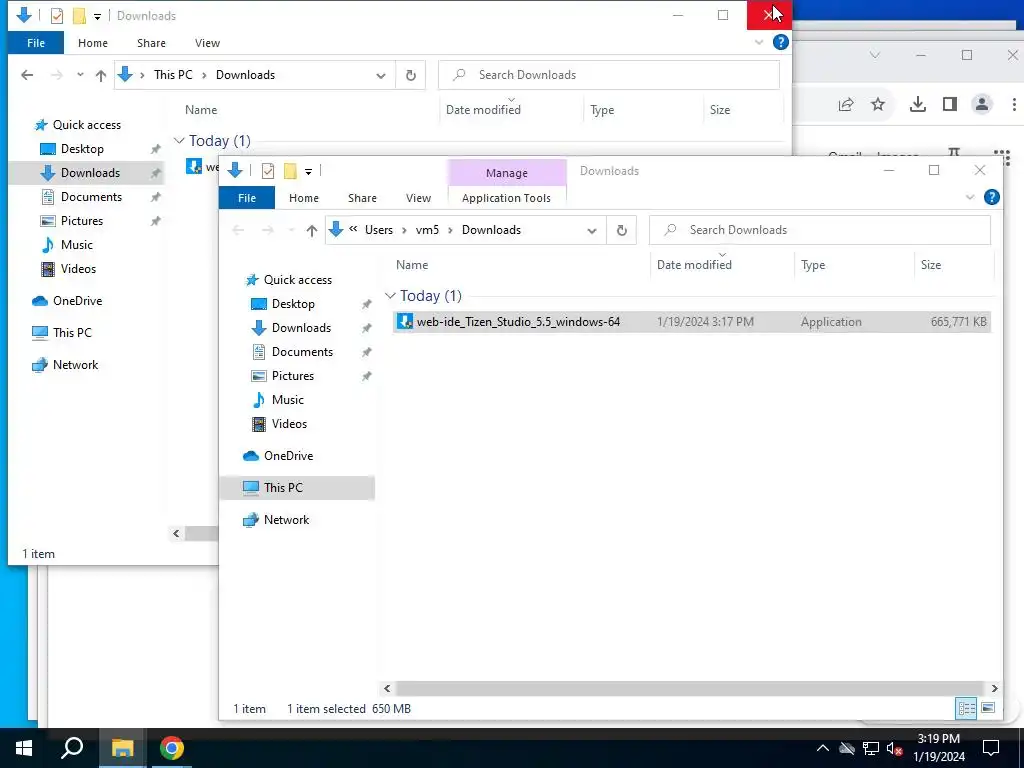
Task: Open Help icon in back window ribbon
Action: pyautogui.click(x=780, y=42)
